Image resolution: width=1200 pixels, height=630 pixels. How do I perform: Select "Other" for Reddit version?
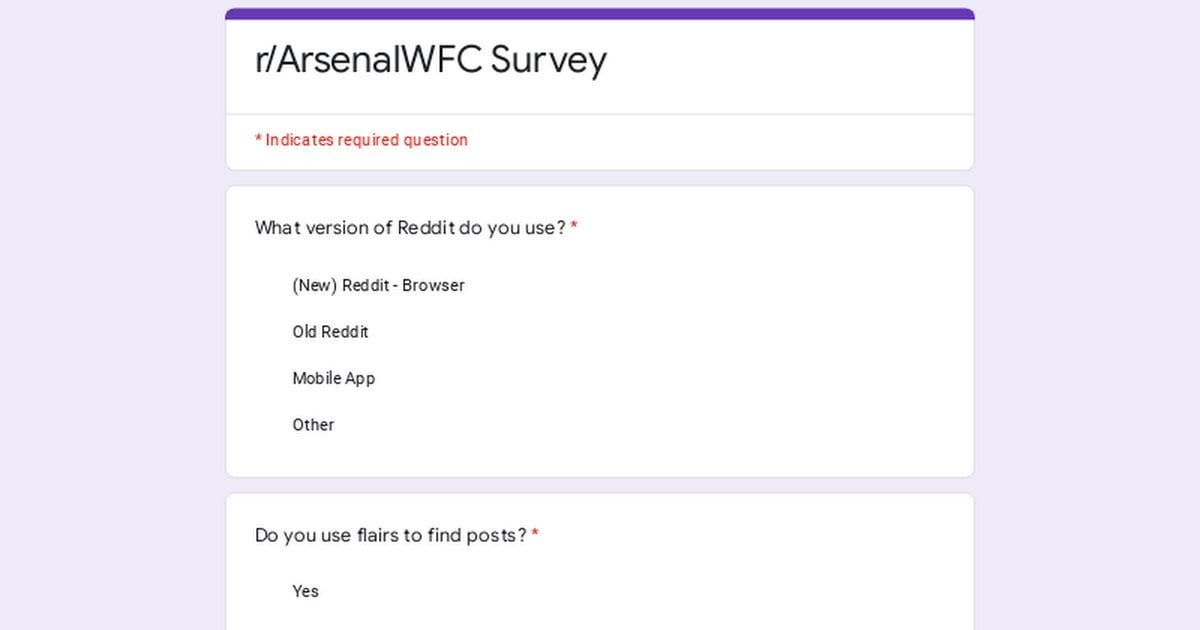313,425
